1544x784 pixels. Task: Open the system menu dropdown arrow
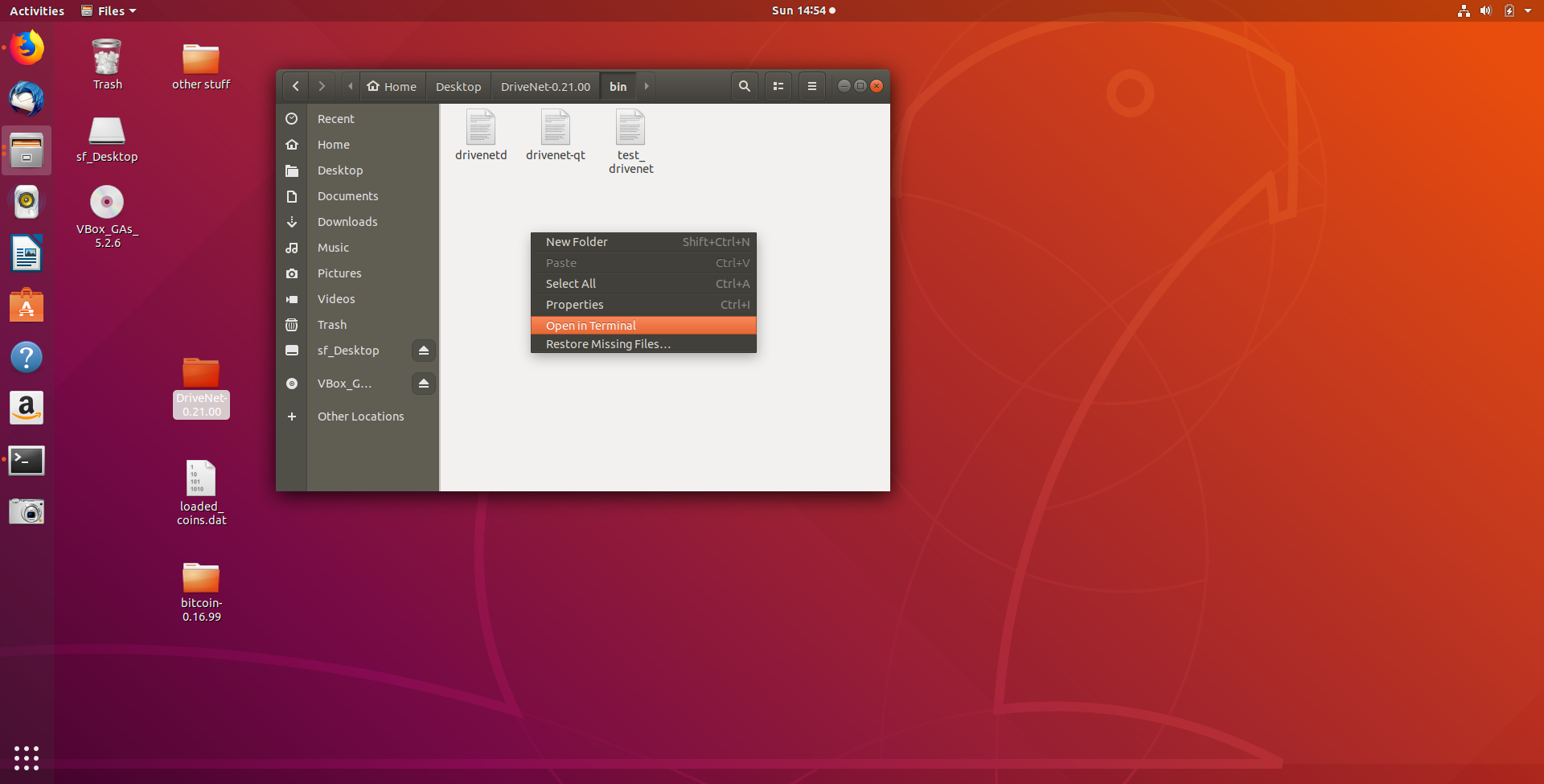pyautogui.click(x=1528, y=10)
